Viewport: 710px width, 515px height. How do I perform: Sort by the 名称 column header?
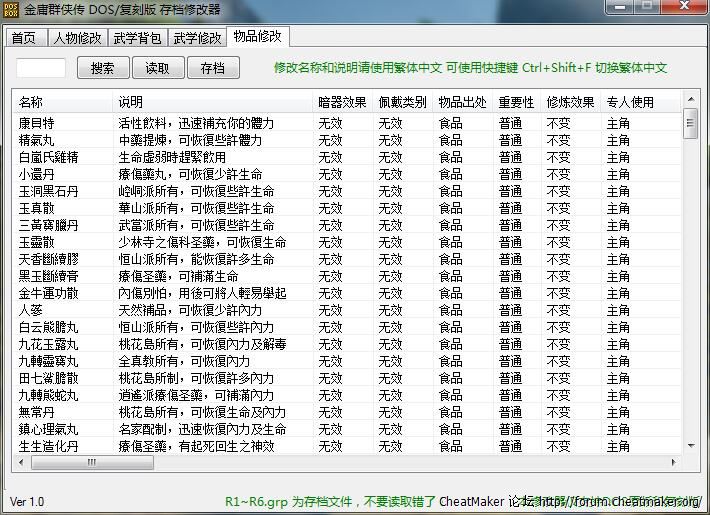[x=62, y=102]
